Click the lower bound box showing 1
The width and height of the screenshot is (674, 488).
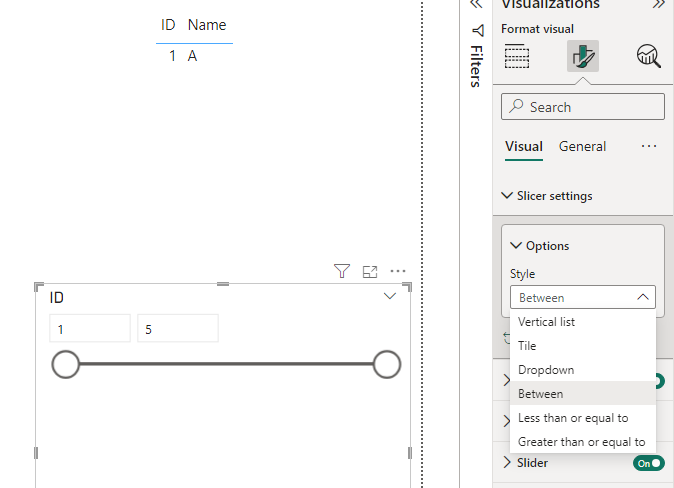(x=90, y=328)
